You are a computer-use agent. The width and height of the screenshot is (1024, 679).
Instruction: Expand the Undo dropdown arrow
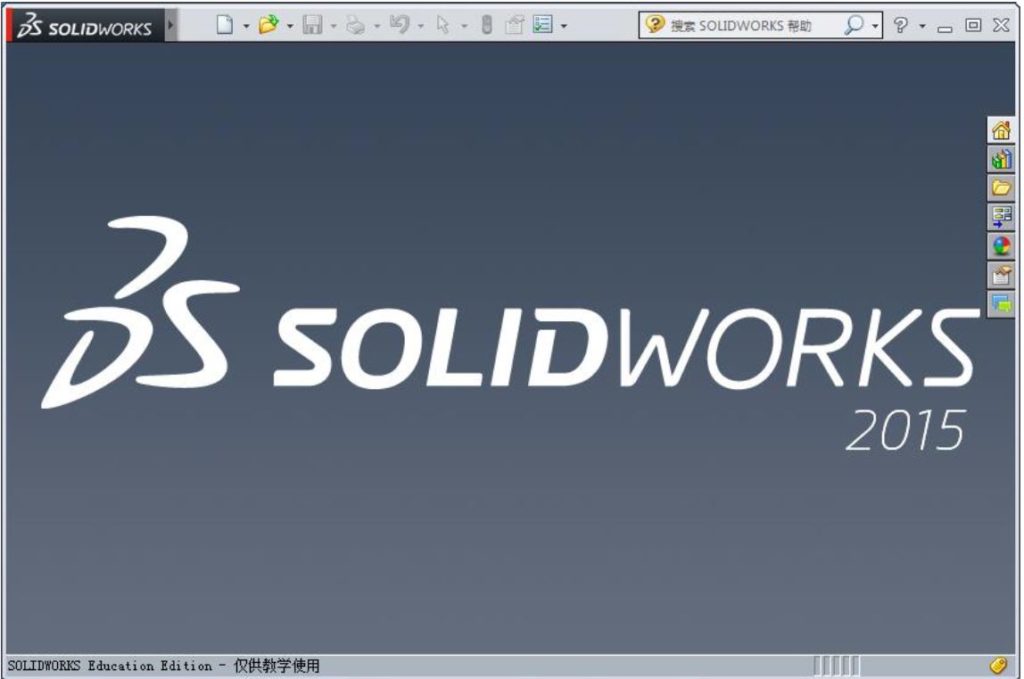(421, 26)
